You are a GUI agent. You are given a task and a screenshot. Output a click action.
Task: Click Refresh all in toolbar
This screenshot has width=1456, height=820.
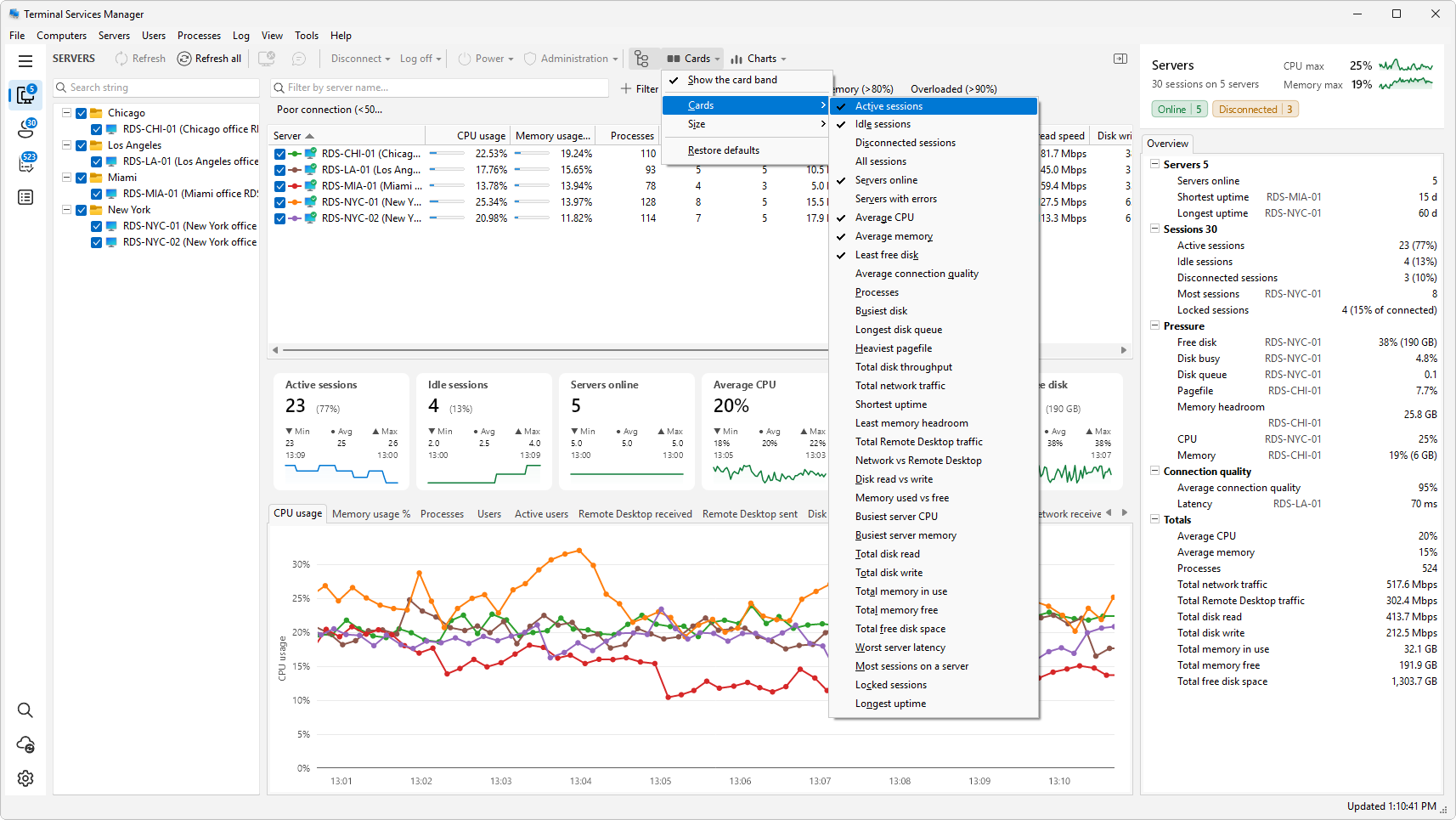pyautogui.click(x=209, y=59)
